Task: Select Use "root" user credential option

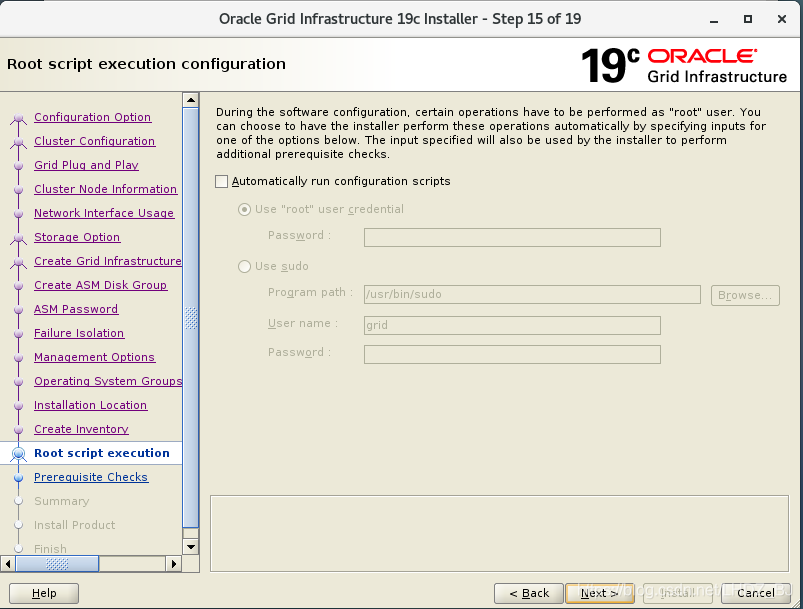Action: 243,209
